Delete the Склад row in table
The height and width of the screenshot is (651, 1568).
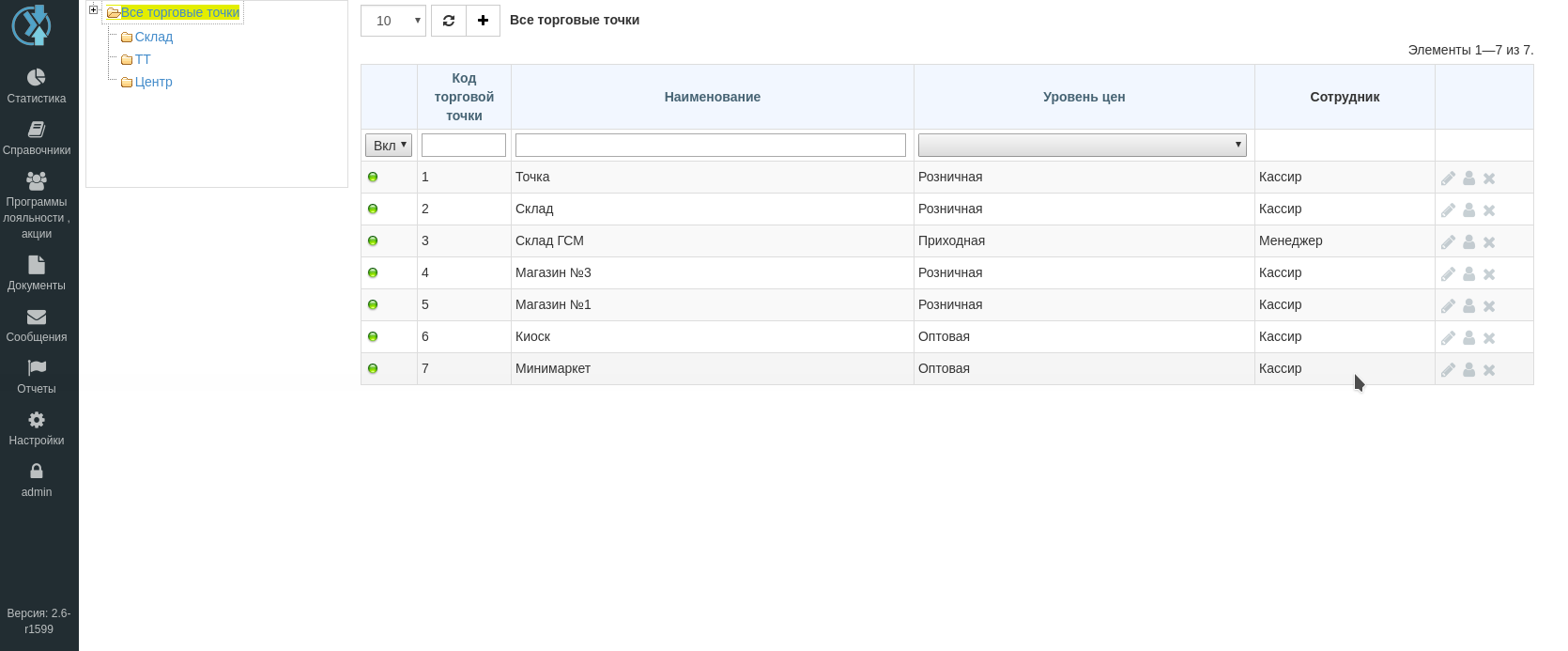(x=1489, y=210)
